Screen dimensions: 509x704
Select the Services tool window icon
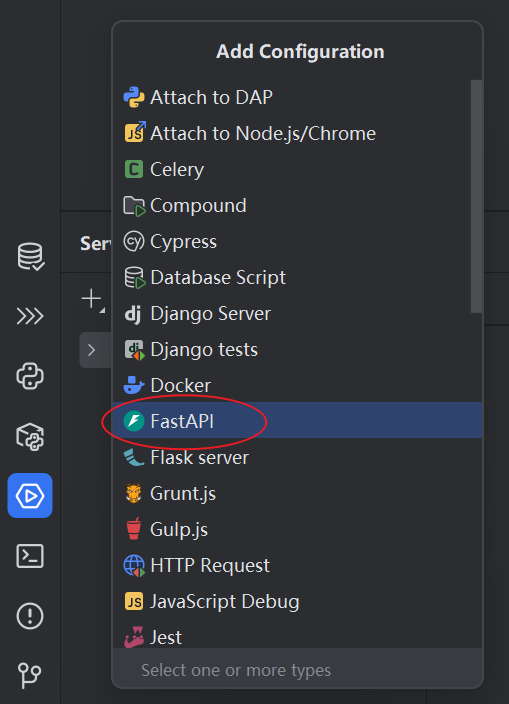click(30, 495)
